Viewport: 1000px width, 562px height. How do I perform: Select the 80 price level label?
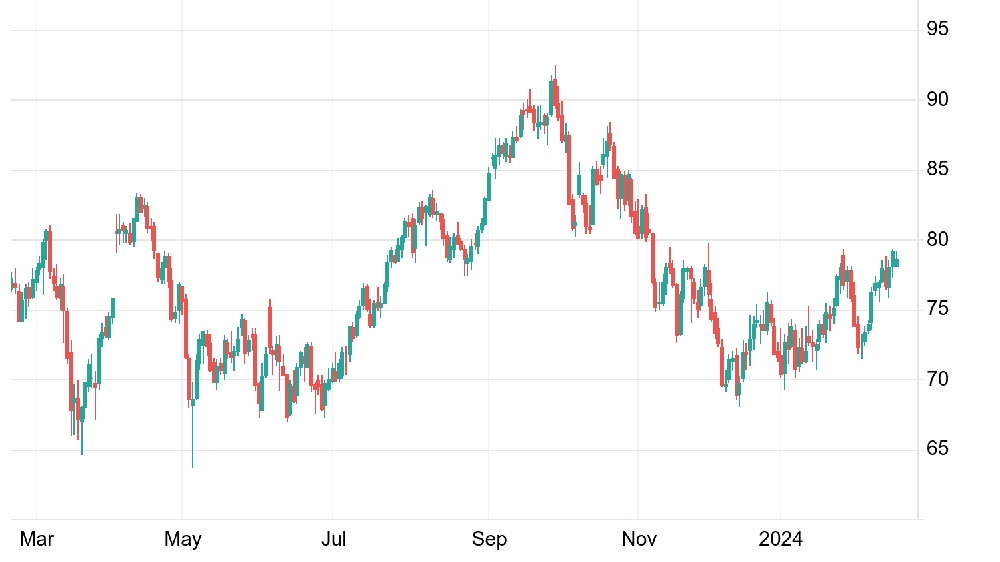point(938,239)
